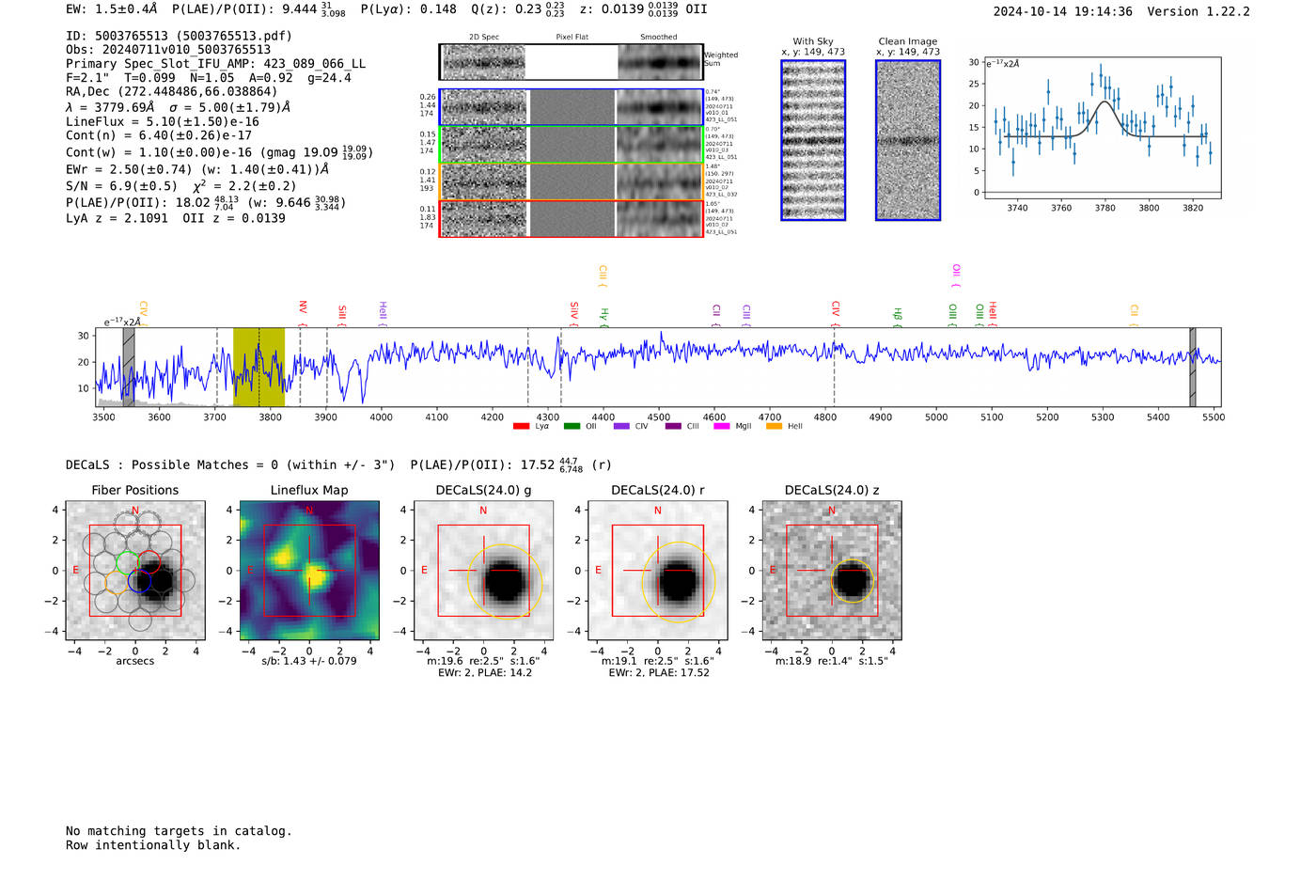Click the LineFlux = 5.10(±1.50)e-16 value
Image resolution: width=1316 pixels, height=896 pixels.
(x=163, y=121)
